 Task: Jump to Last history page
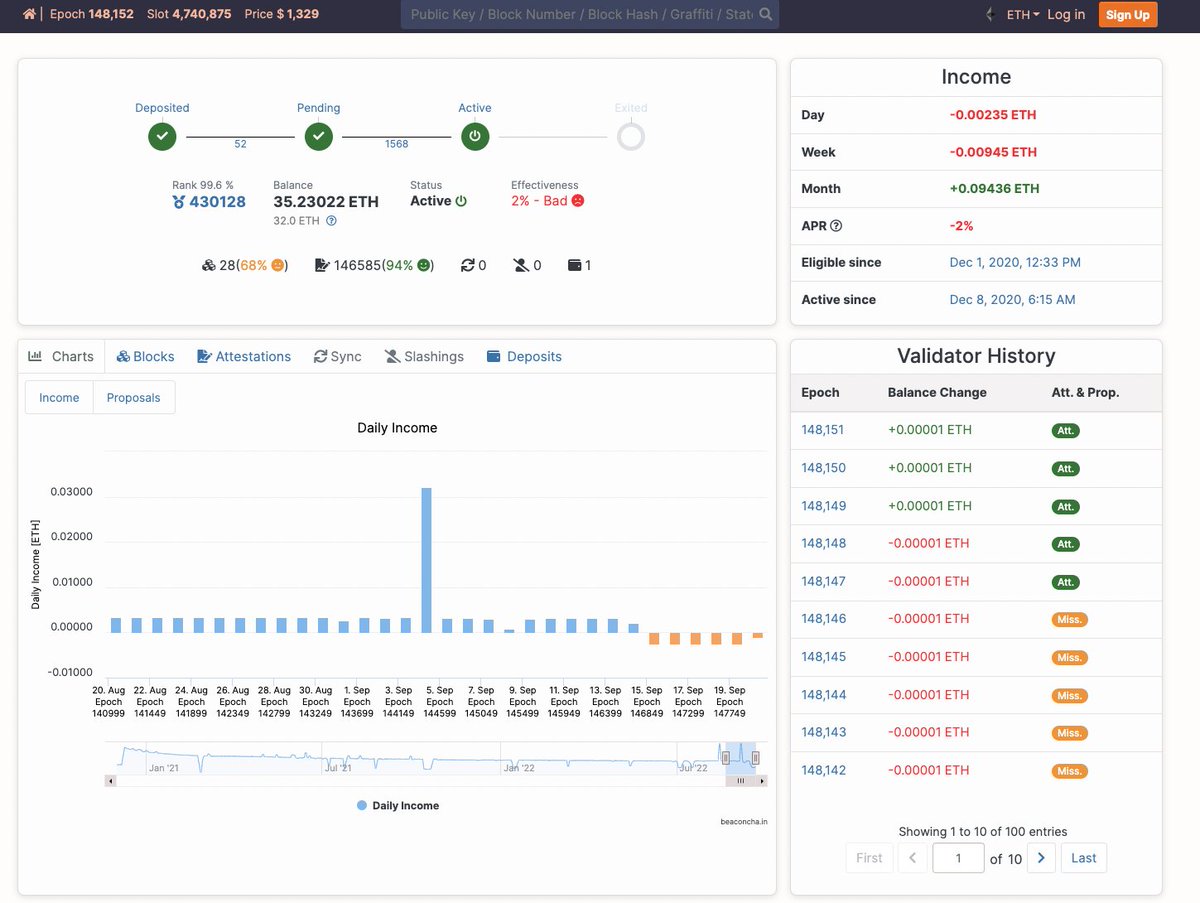(1083, 858)
